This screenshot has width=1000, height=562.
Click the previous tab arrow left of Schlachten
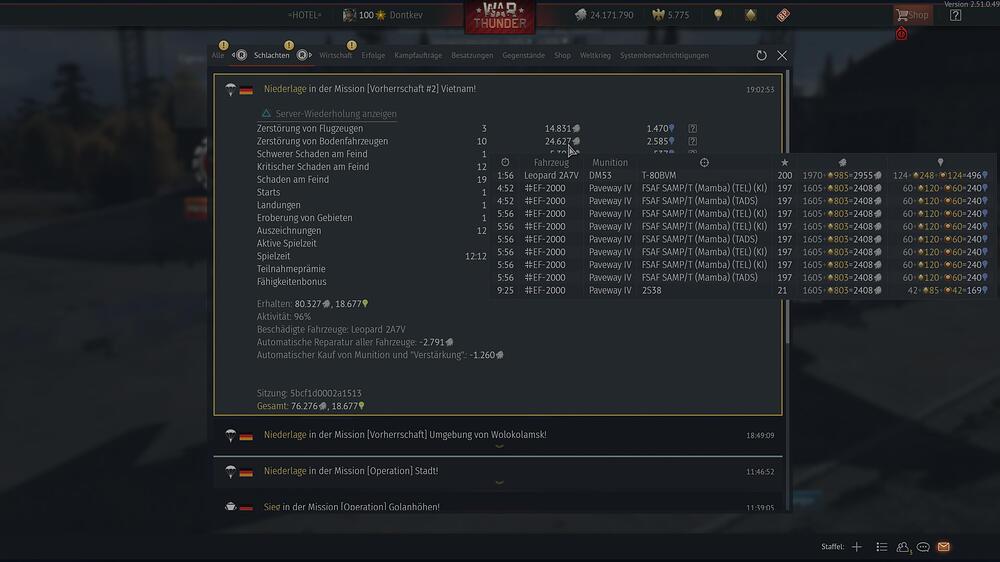240,55
